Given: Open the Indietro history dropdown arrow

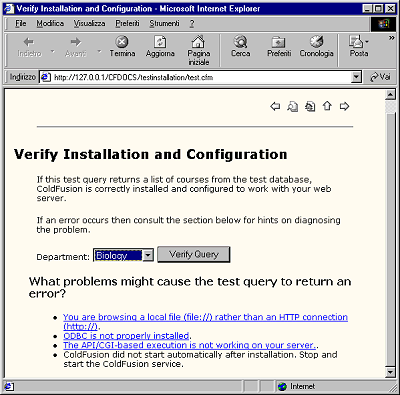Looking at the screenshot, I should (52, 51).
